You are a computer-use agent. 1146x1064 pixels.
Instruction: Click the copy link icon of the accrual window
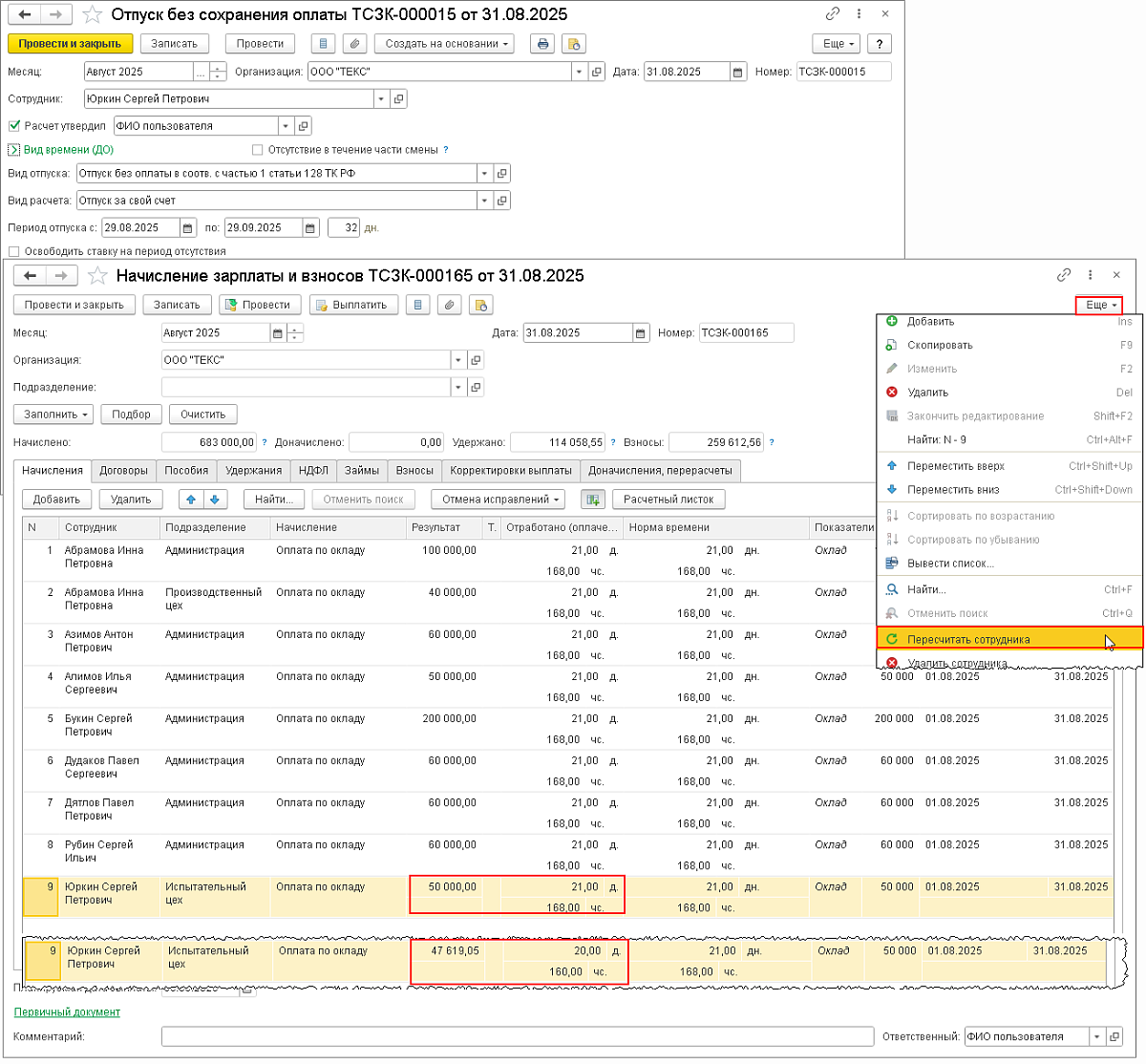(x=1064, y=275)
